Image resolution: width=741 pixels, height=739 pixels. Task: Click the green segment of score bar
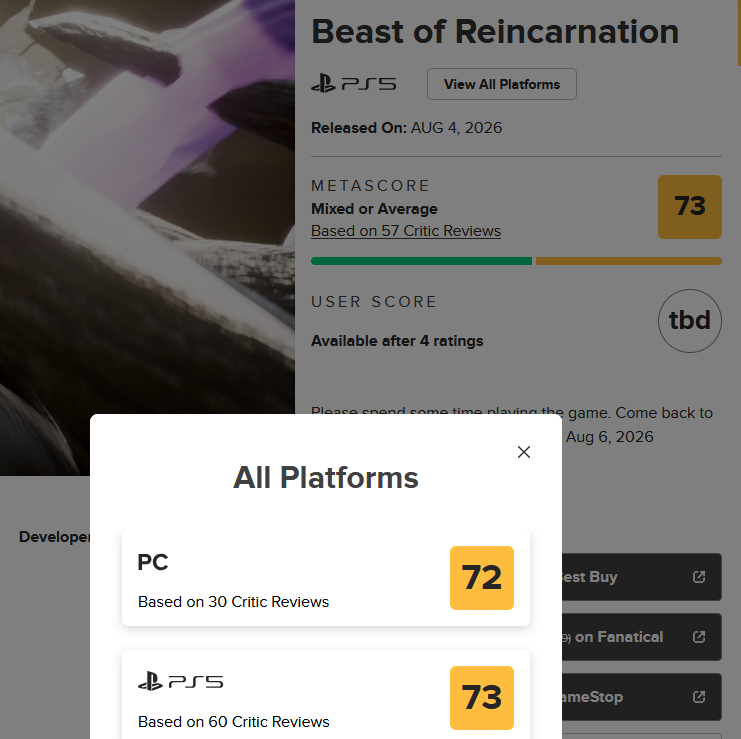coord(422,261)
